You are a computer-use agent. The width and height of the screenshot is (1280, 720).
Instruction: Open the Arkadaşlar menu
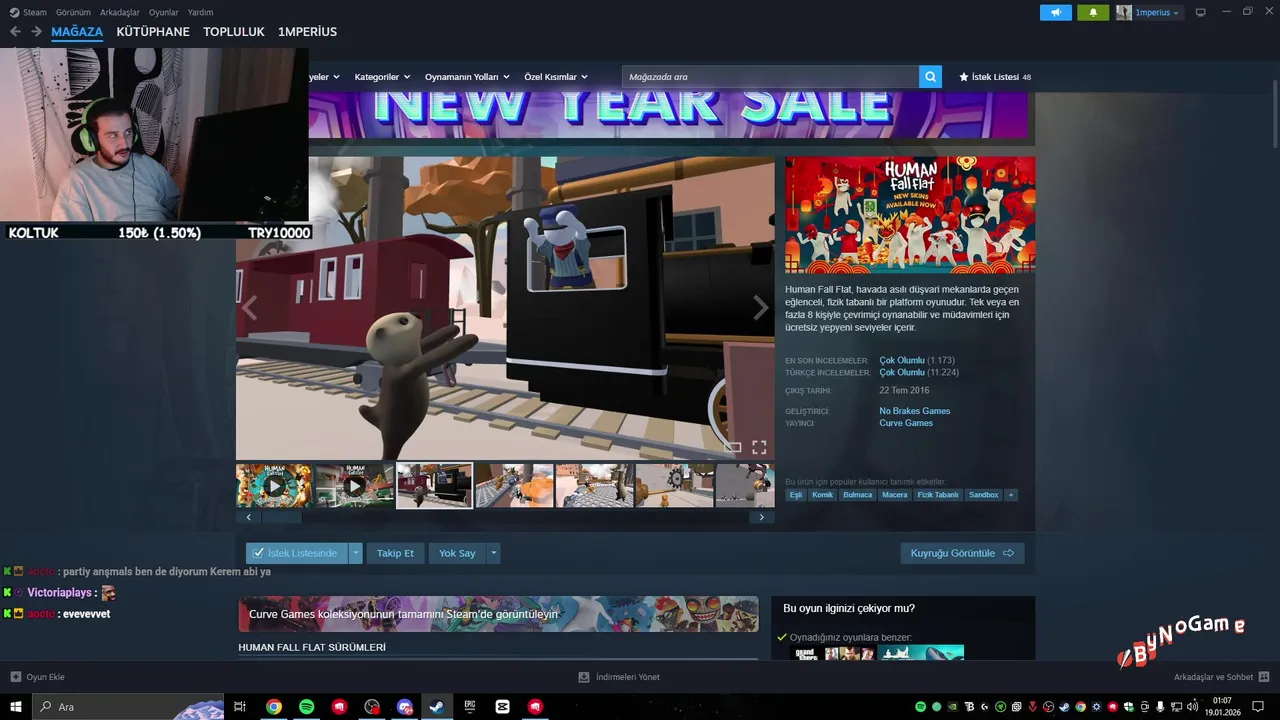click(120, 13)
